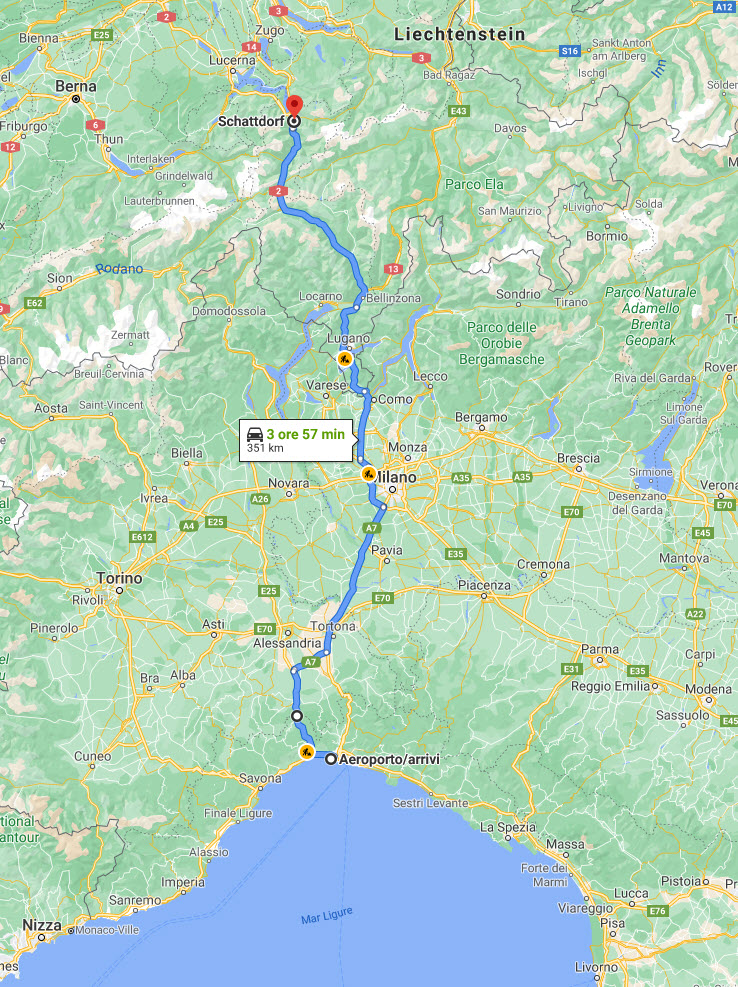Image resolution: width=738 pixels, height=987 pixels.
Task: Select the Aeroporto/arrivi start point circle
Action: pyautogui.click(x=331, y=759)
